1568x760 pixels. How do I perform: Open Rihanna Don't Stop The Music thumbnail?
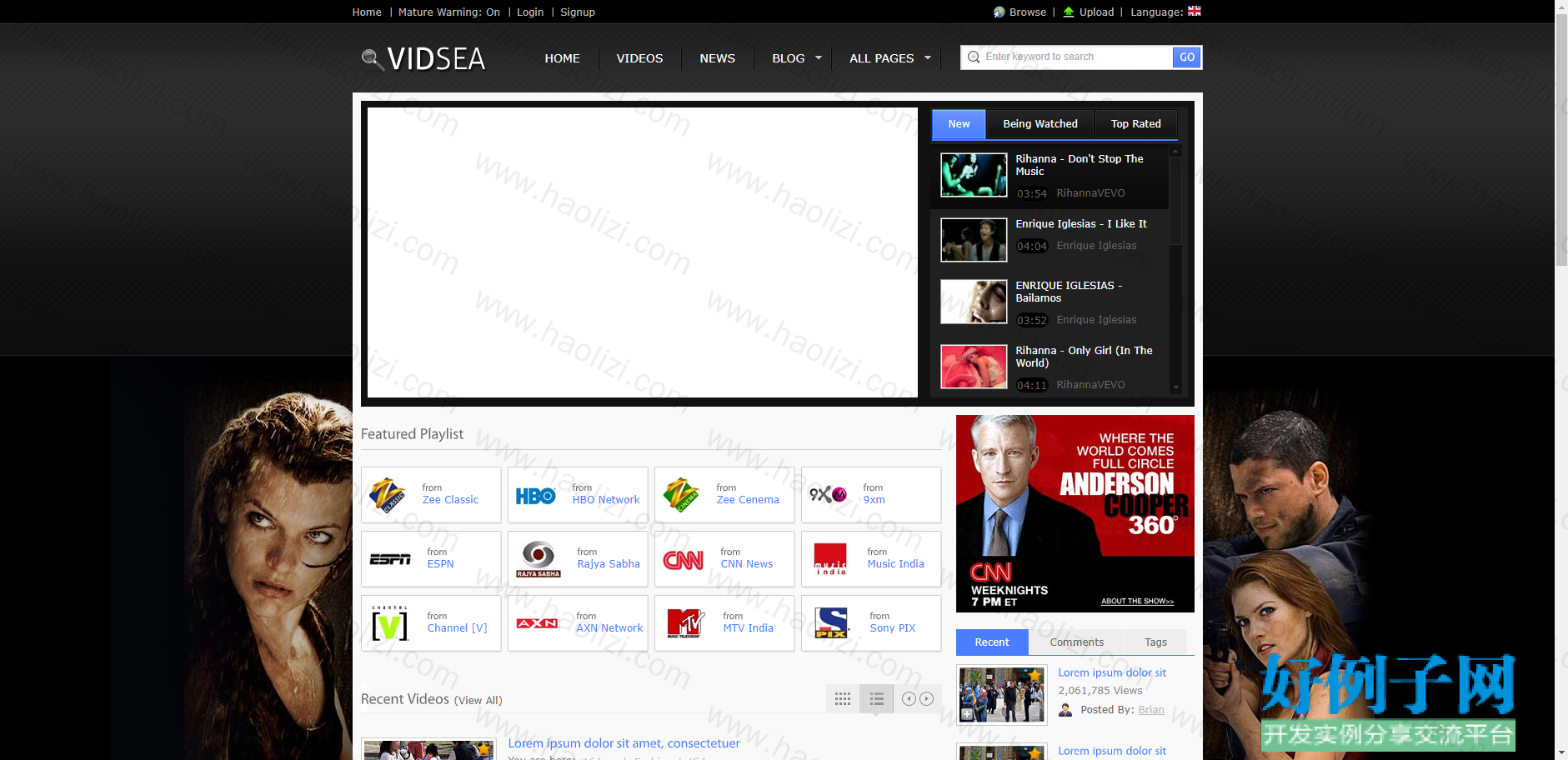(974, 175)
